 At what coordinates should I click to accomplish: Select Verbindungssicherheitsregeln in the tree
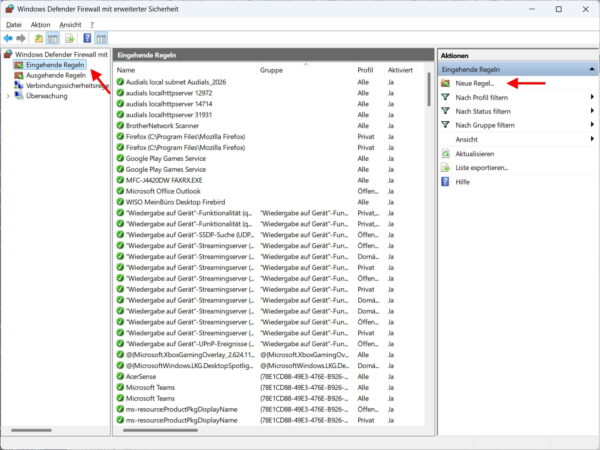[67, 85]
